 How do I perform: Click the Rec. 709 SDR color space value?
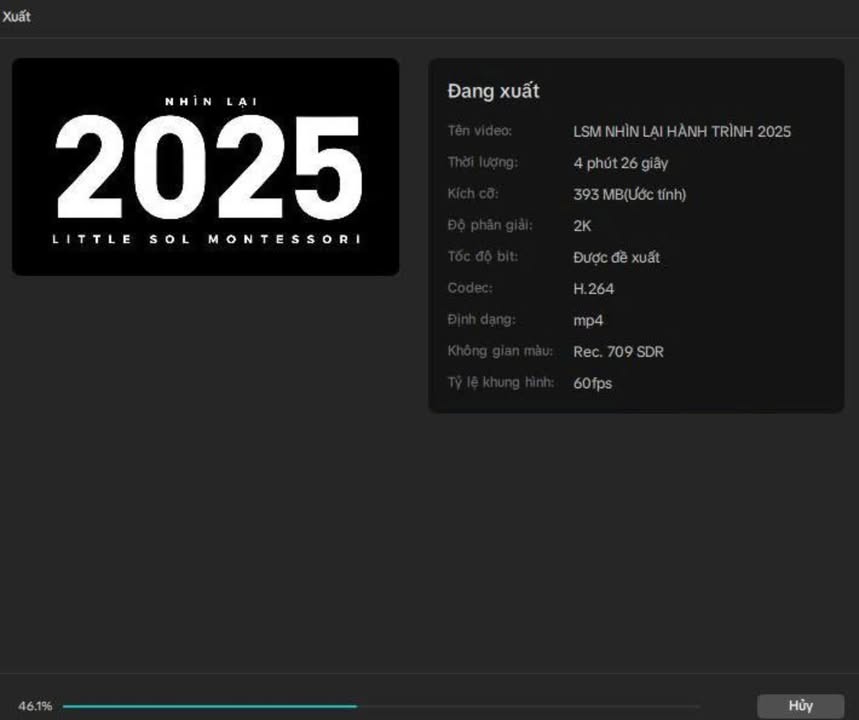click(618, 352)
